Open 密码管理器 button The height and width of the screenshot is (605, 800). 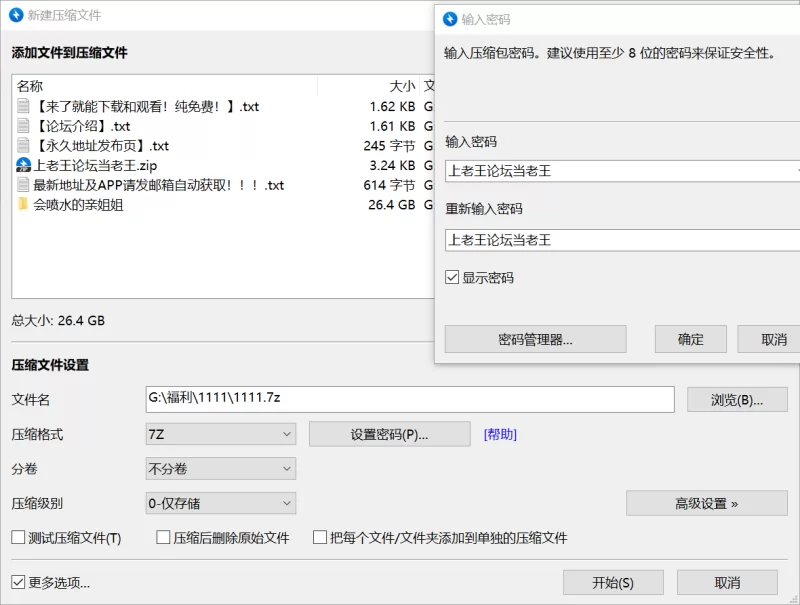tap(535, 339)
